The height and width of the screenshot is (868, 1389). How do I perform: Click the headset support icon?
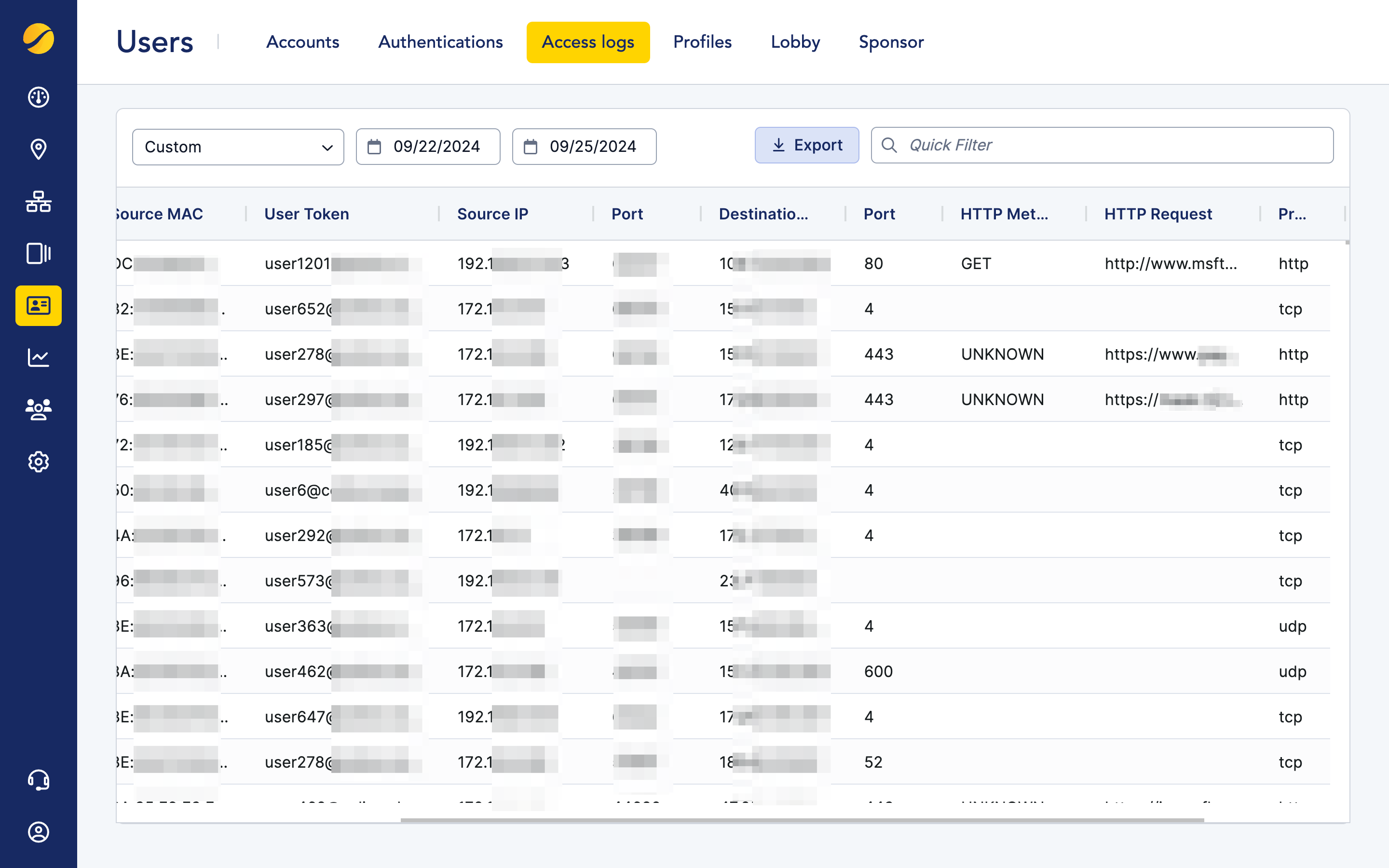38,780
